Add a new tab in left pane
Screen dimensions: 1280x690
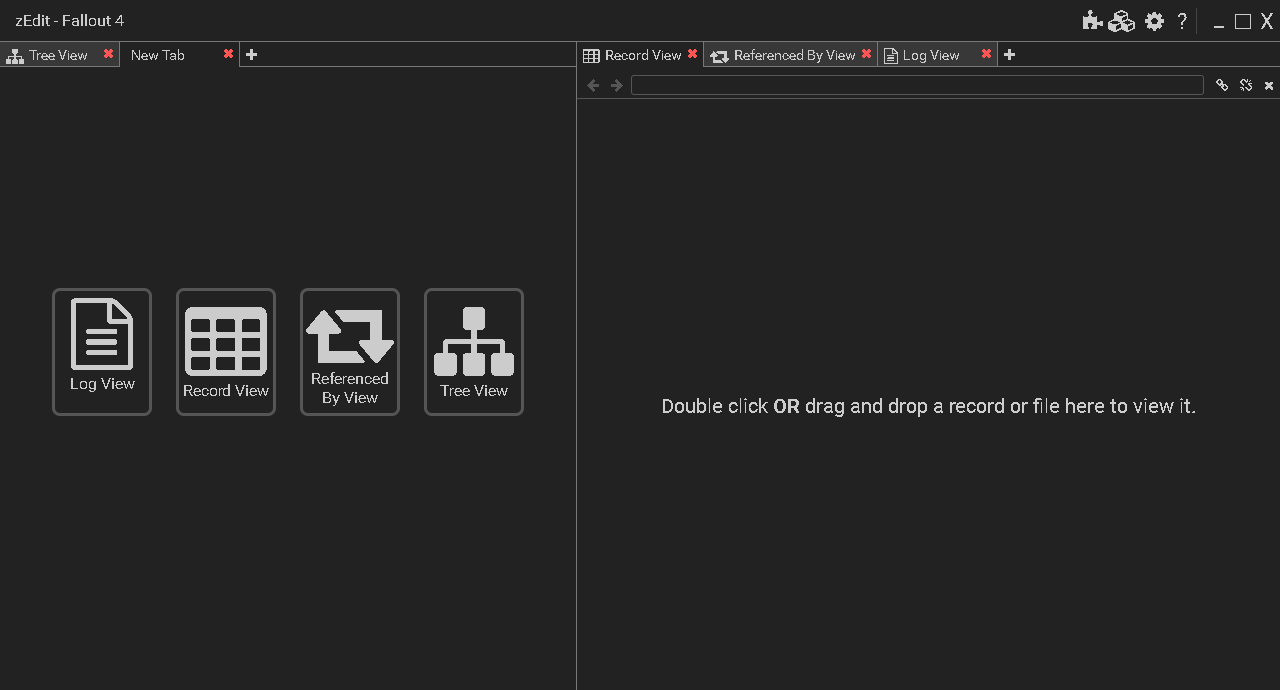pyautogui.click(x=252, y=55)
